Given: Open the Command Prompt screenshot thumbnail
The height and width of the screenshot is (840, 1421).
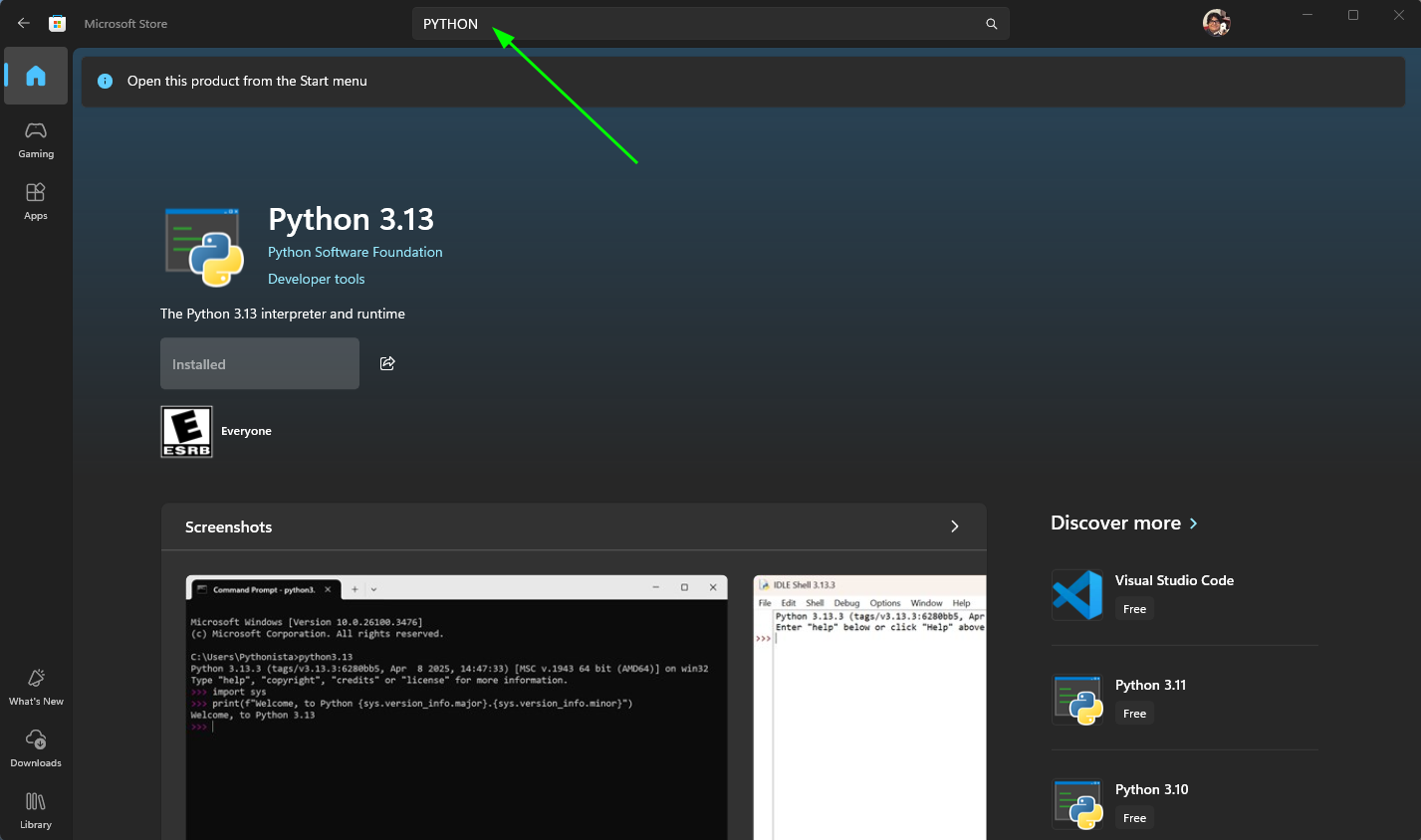Looking at the screenshot, I should point(456,707).
